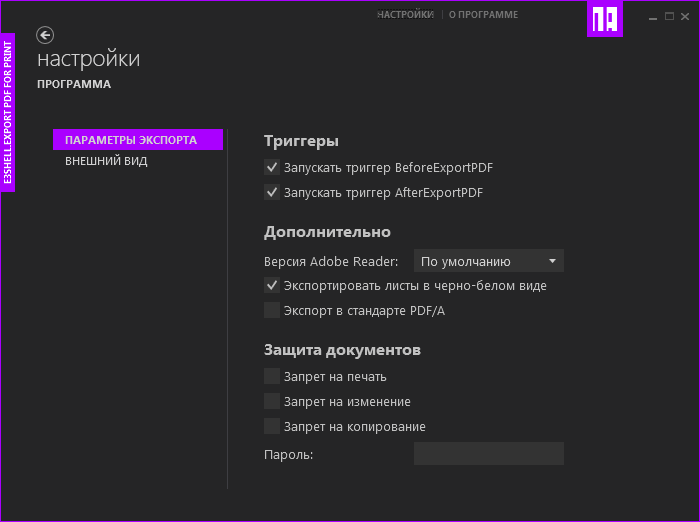Switch to the ВНЕШНИЙ ВИД section

[106, 161]
